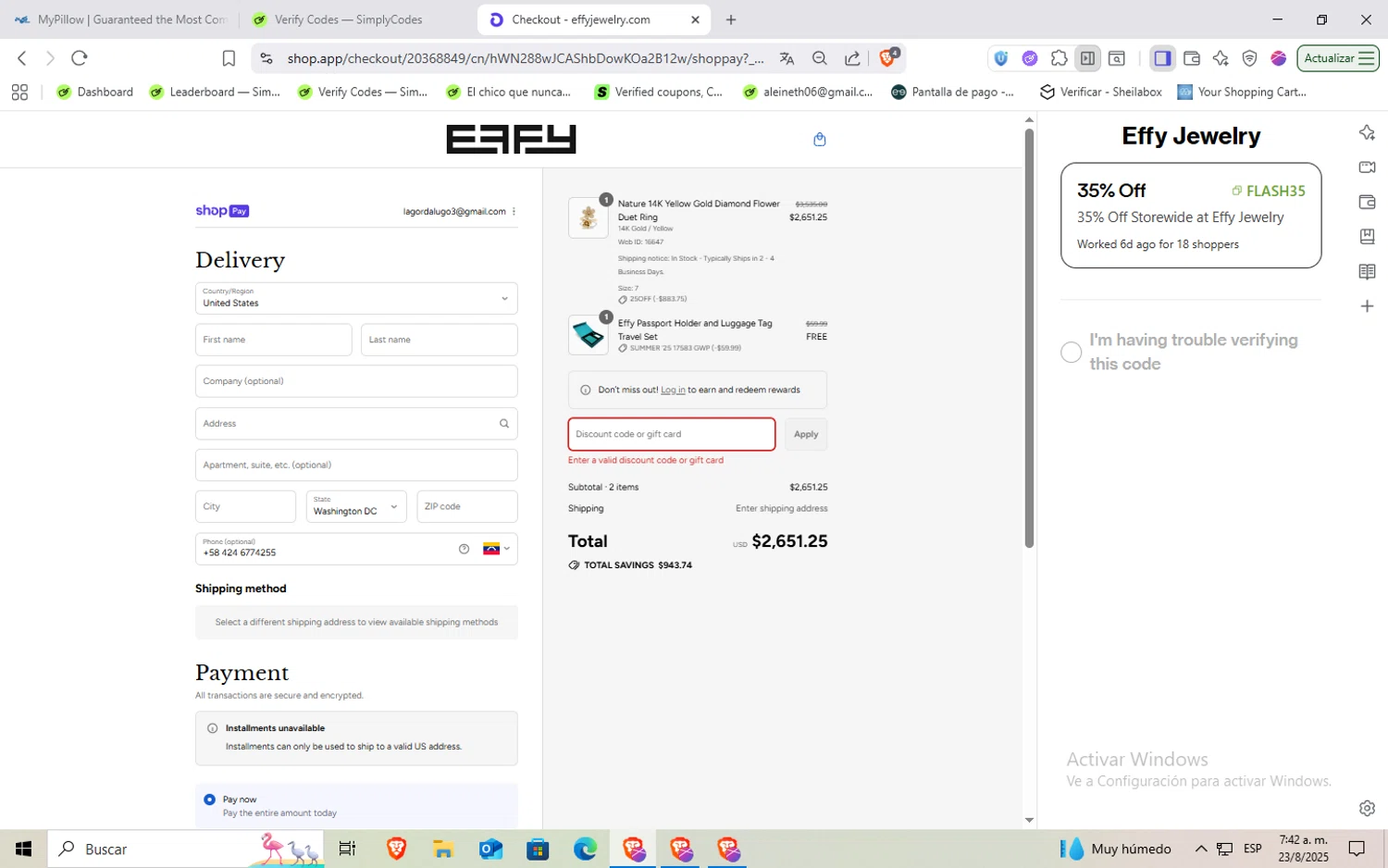
Task: Reload the checkout page
Action: (x=80, y=58)
